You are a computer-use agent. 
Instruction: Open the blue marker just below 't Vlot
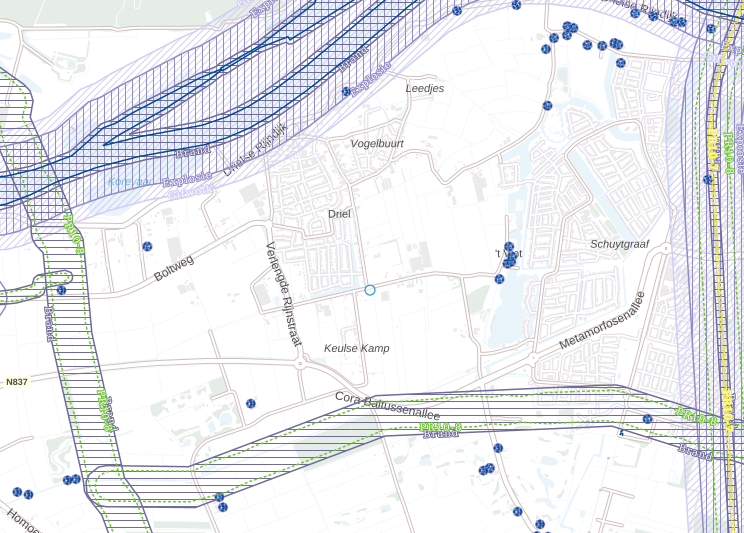coord(499,279)
